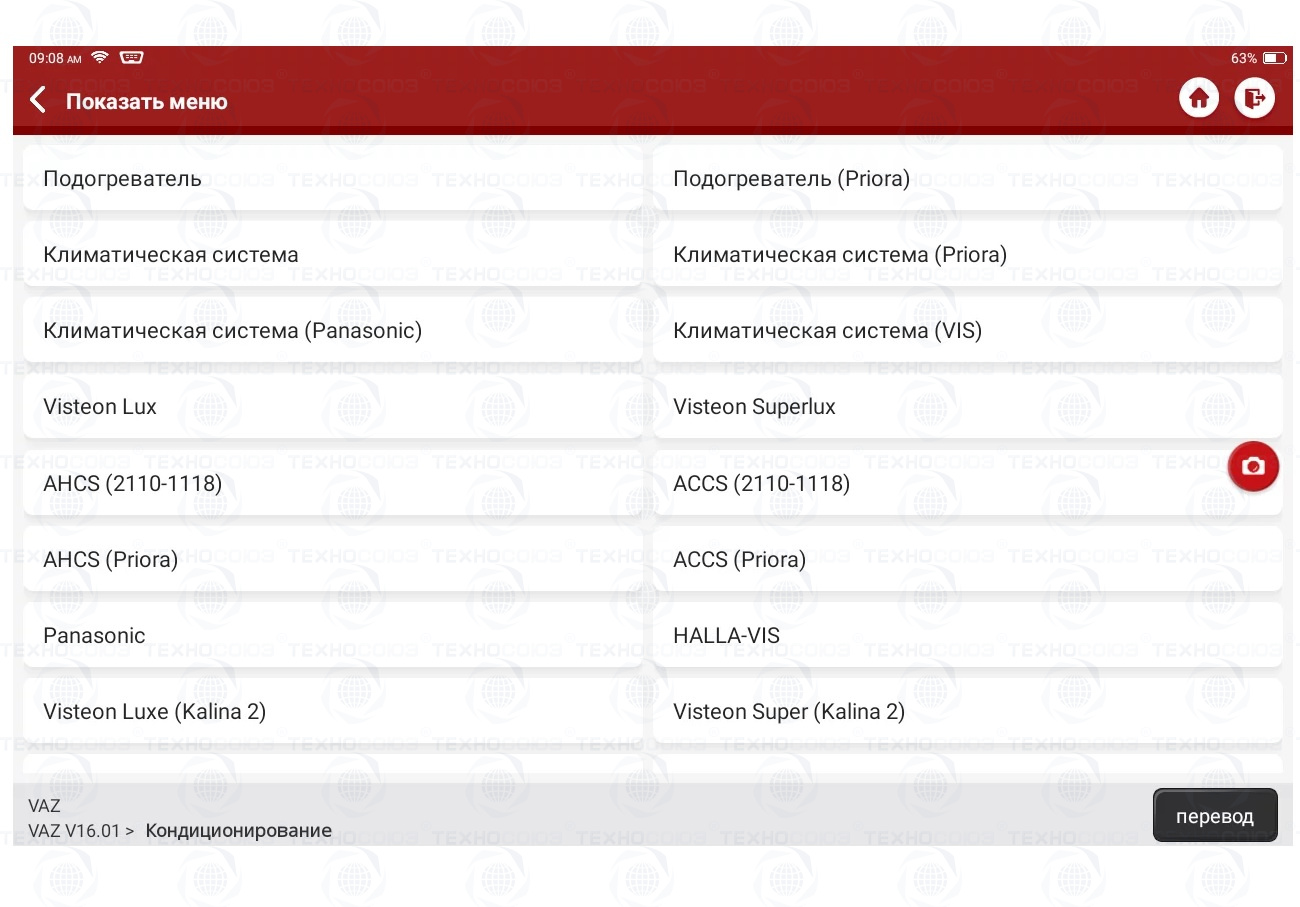Select Подогреватель (Priora) option
The height and width of the screenshot is (907, 1300).
point(966,179)
